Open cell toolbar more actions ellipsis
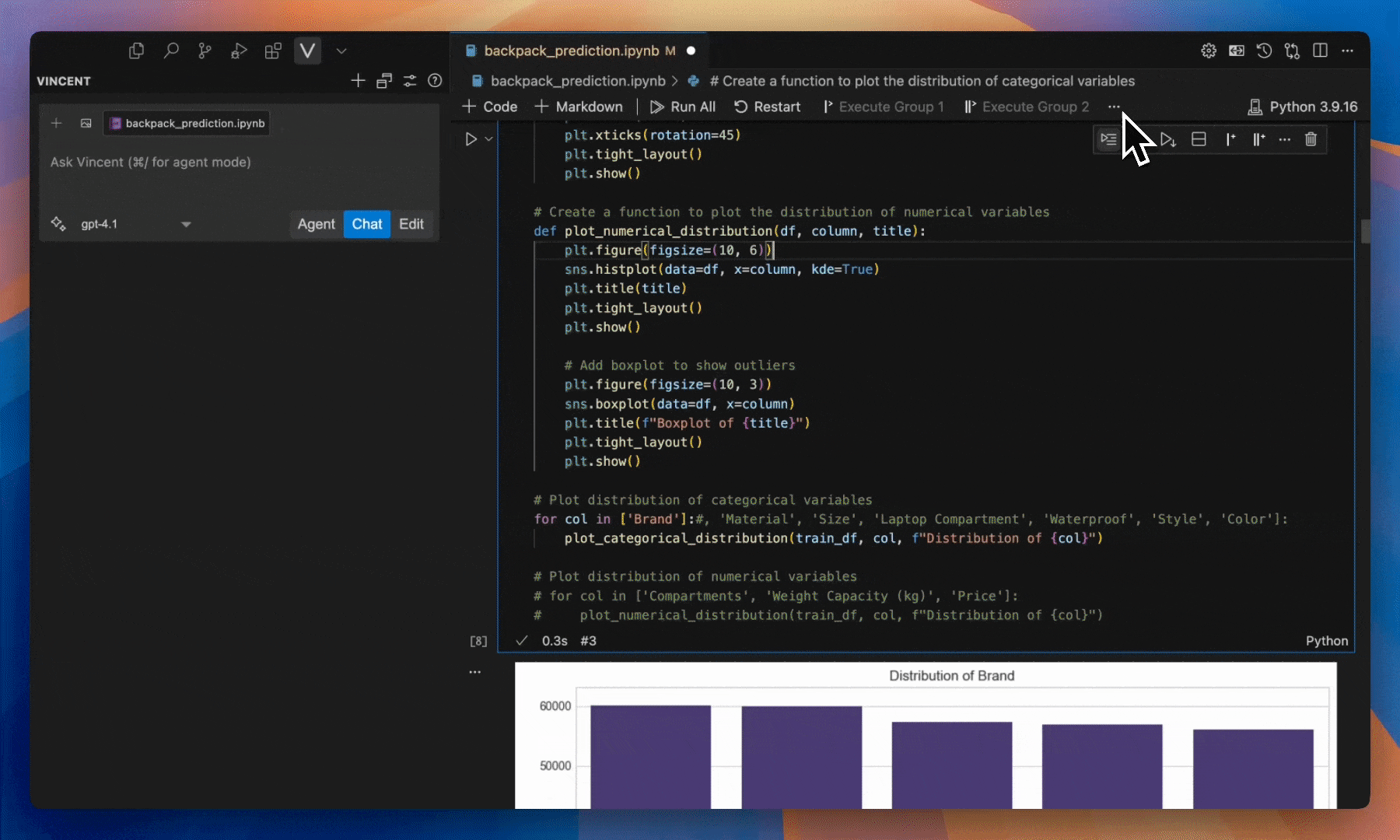Image resolution: width=1400 pixels, height=840 pixels. 1285,139
